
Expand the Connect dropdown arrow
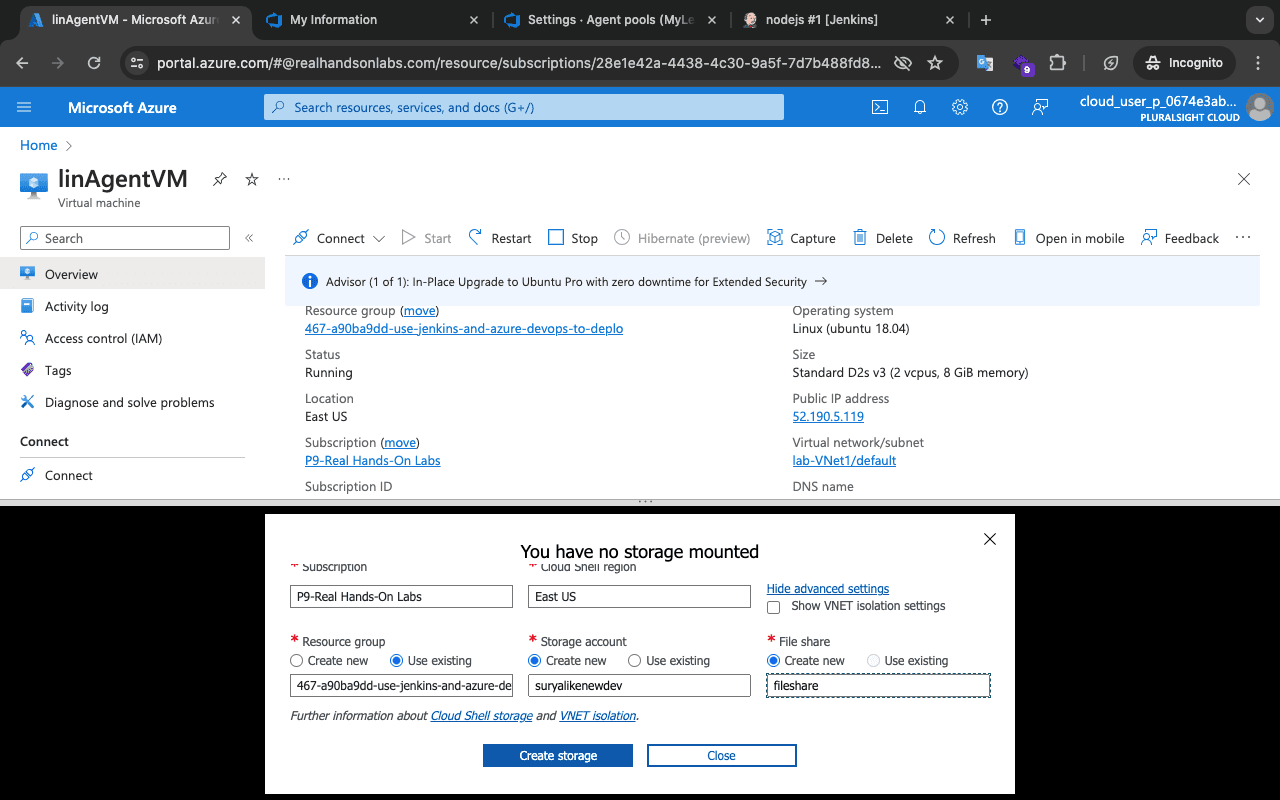click(x=379, y=239)
